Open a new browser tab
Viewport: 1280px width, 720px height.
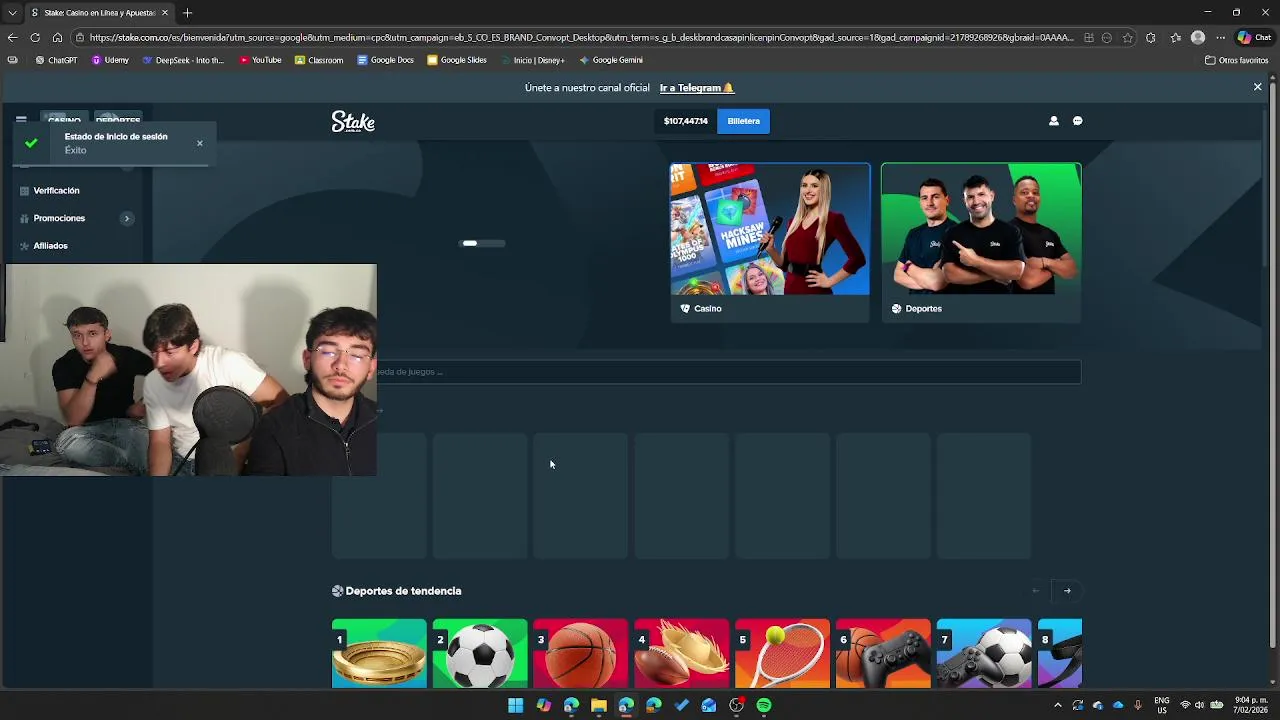(x=187, y=13)
